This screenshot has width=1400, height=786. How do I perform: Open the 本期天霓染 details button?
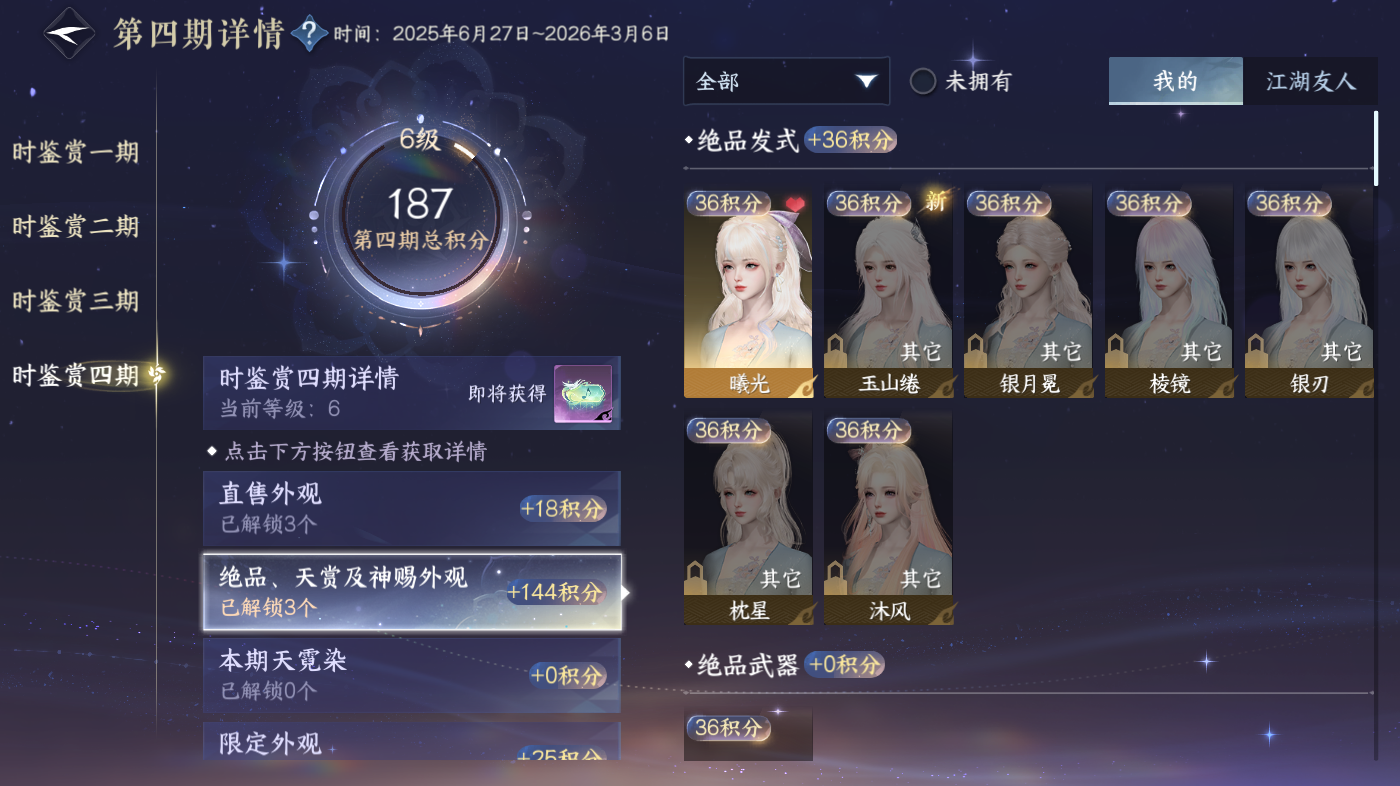412,675
